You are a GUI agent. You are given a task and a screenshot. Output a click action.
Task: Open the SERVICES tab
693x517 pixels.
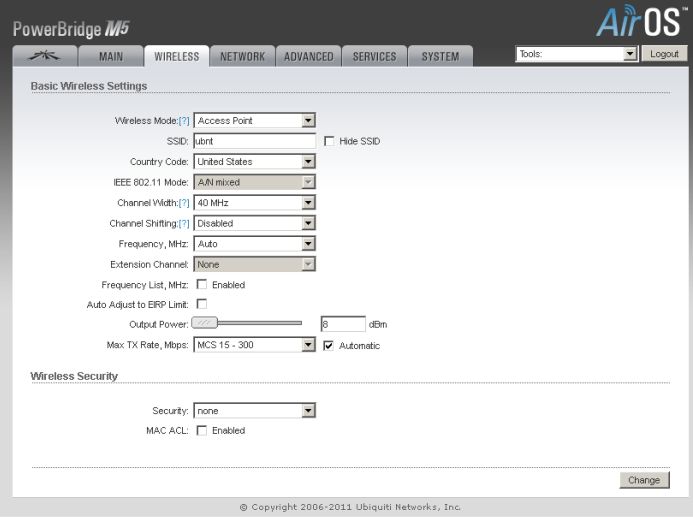pyautogui.click(x=374, y=56)
